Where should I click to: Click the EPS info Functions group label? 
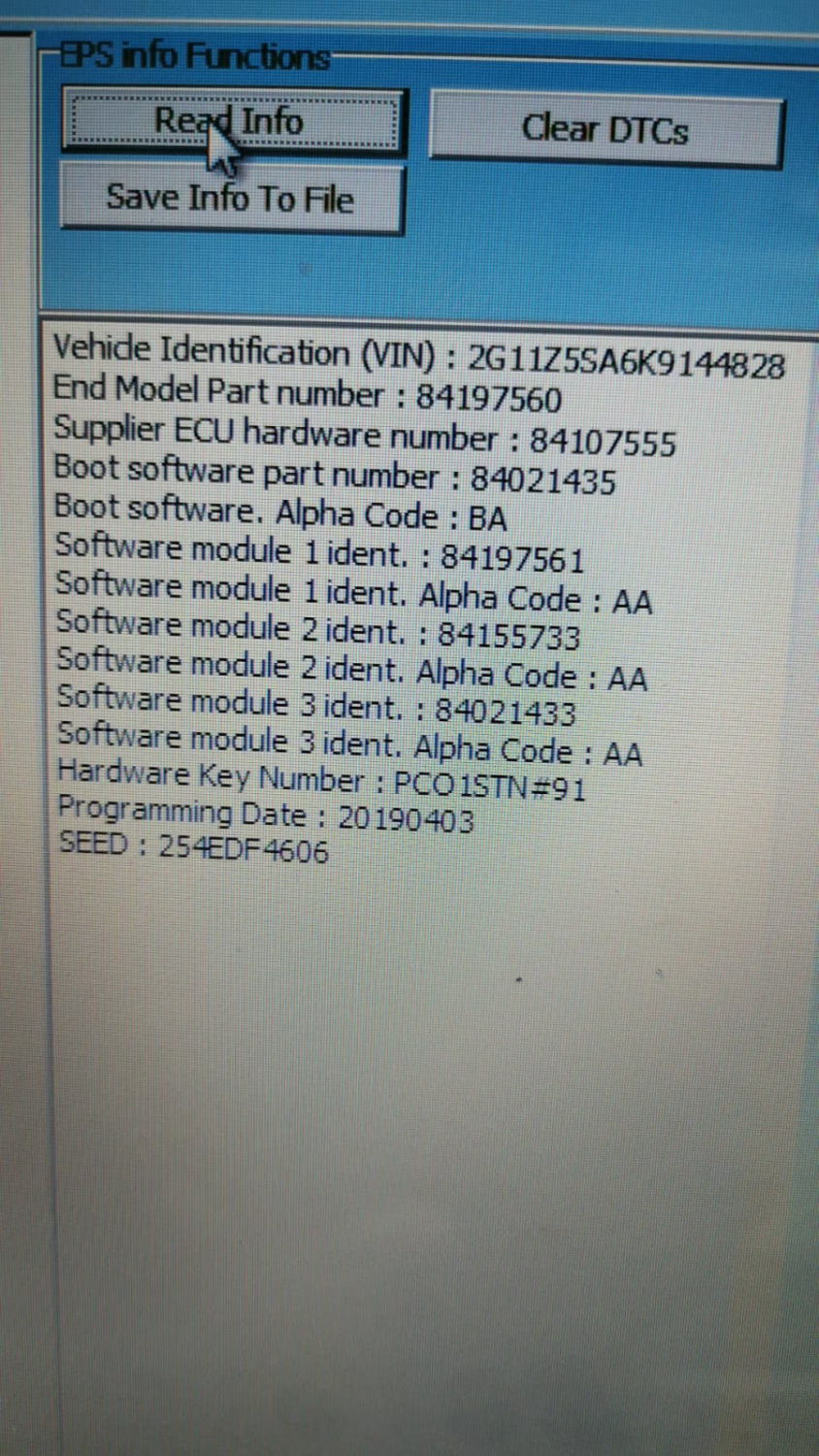click(x=194, y=56)
